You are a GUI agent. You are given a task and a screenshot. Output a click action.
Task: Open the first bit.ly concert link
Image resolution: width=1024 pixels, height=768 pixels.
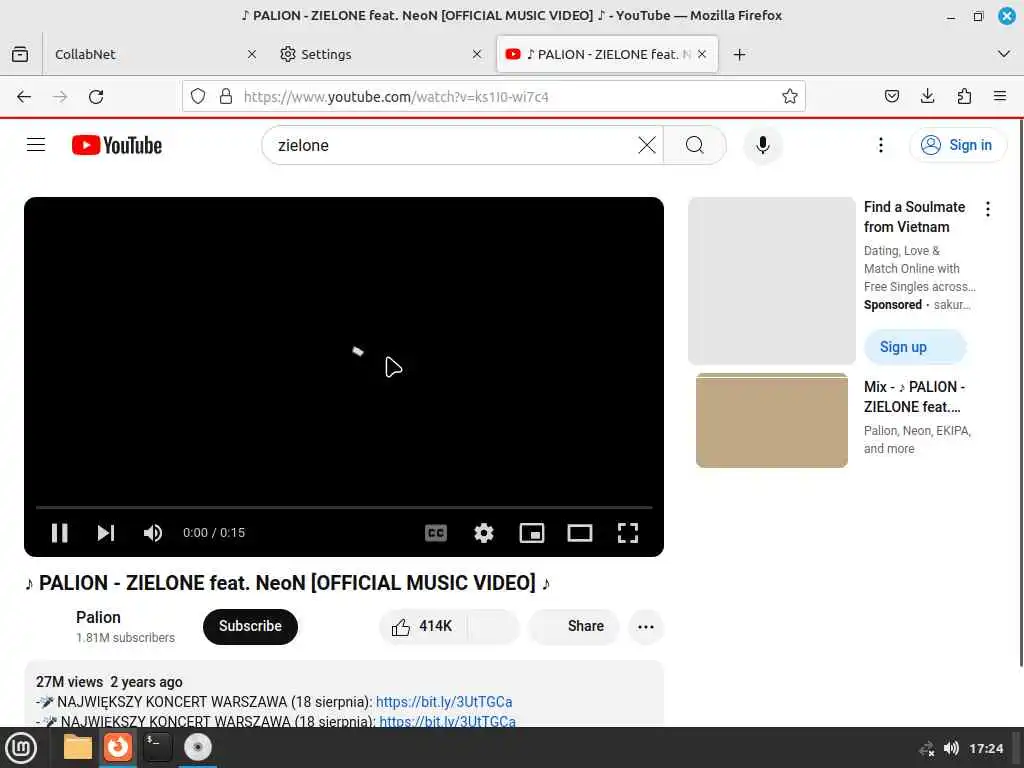443,702
